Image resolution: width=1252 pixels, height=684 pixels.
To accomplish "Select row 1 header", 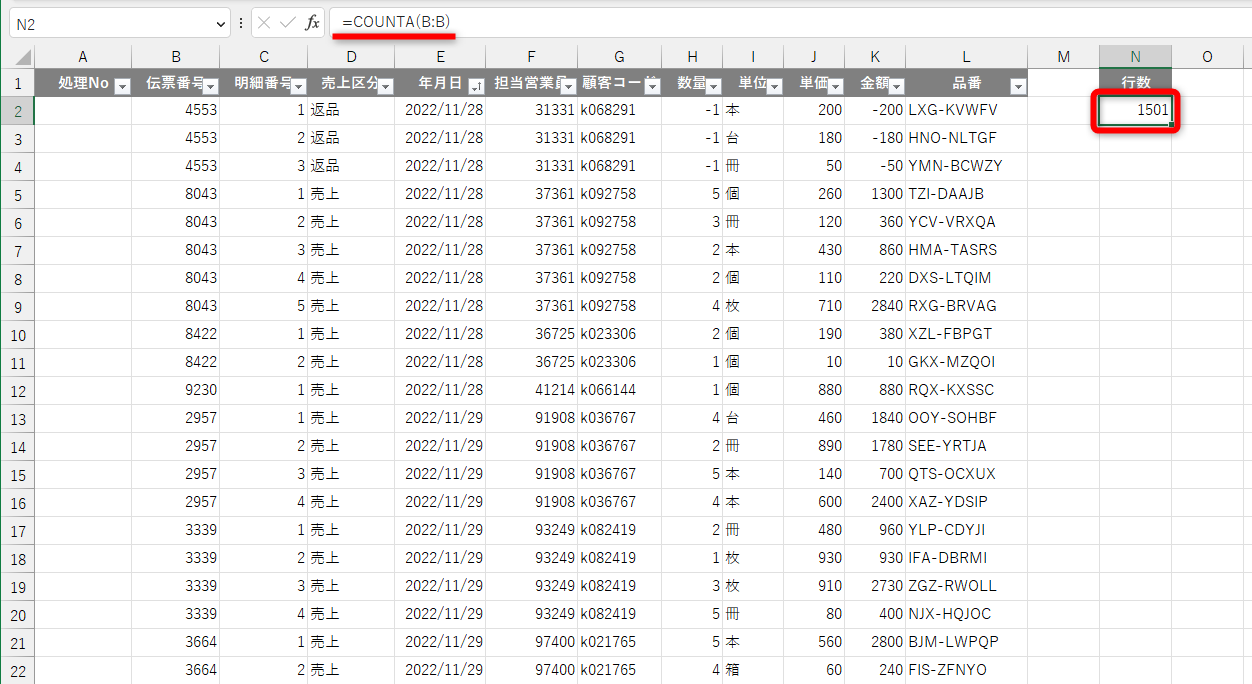I will click(x=17, y=83).
